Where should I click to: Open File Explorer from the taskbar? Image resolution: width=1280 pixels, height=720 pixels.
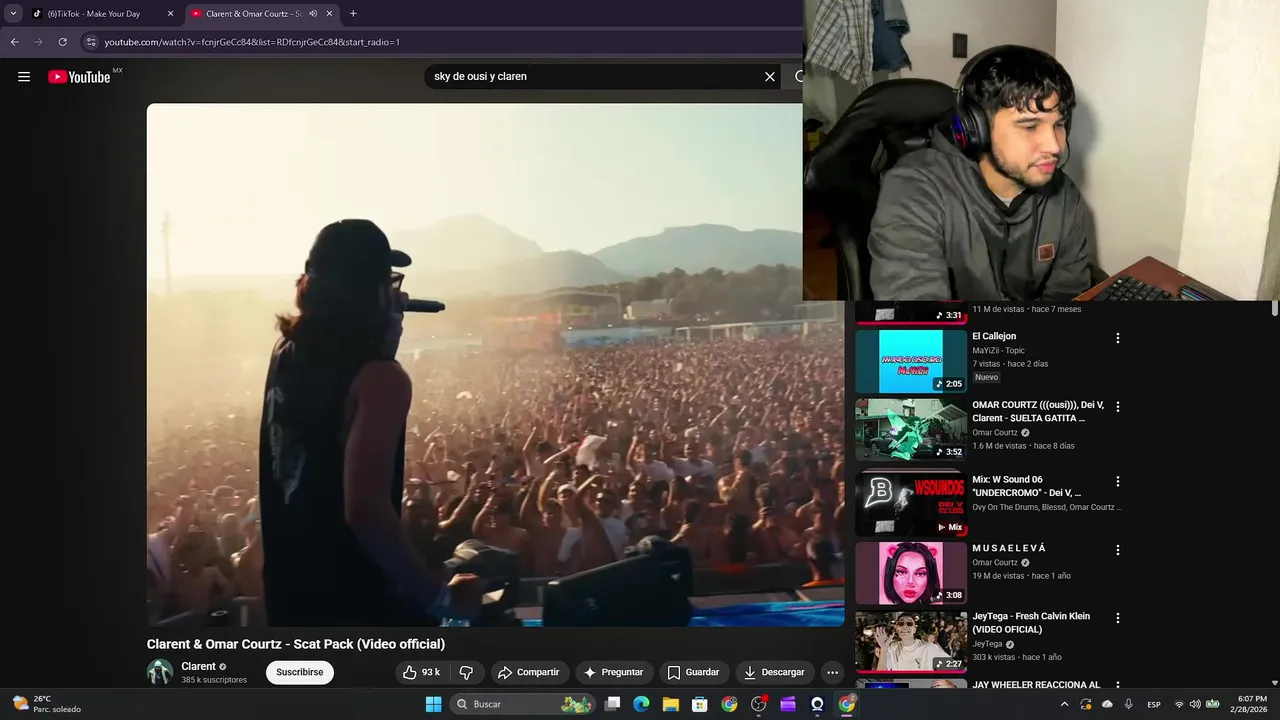(671, 704)
